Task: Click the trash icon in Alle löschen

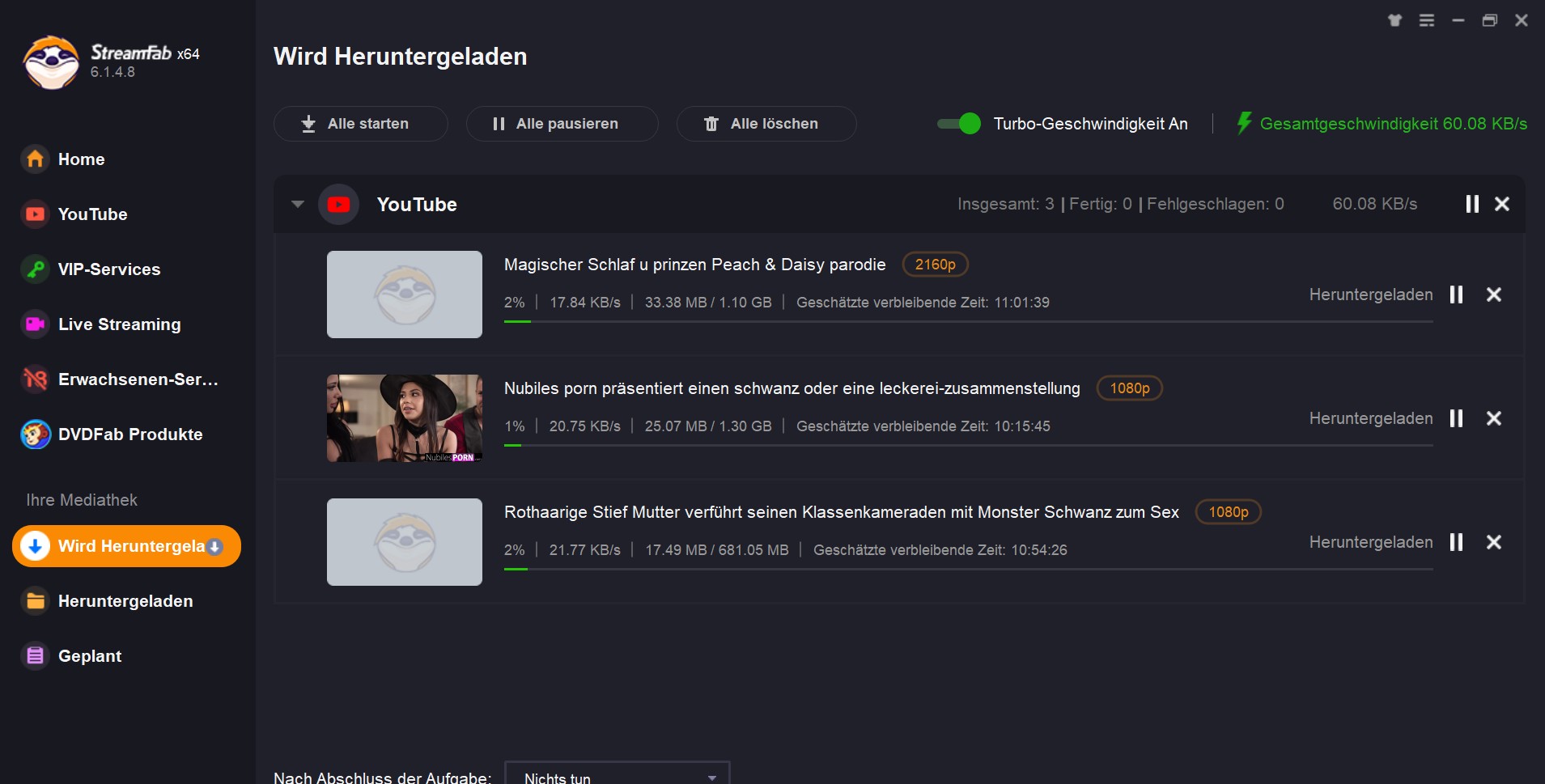Action: point(711,124)
